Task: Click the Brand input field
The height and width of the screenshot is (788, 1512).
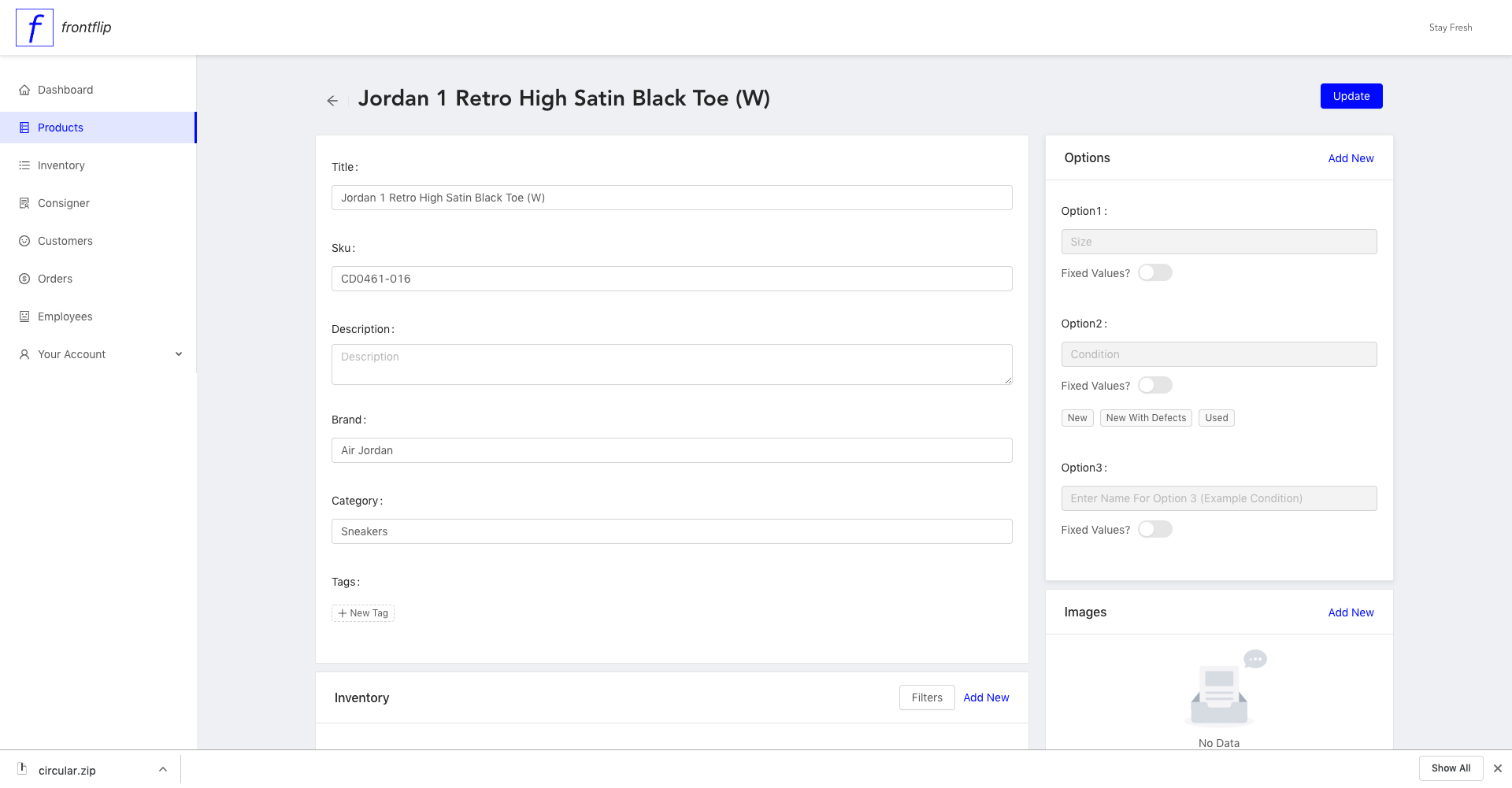Action: pos(672,450)
